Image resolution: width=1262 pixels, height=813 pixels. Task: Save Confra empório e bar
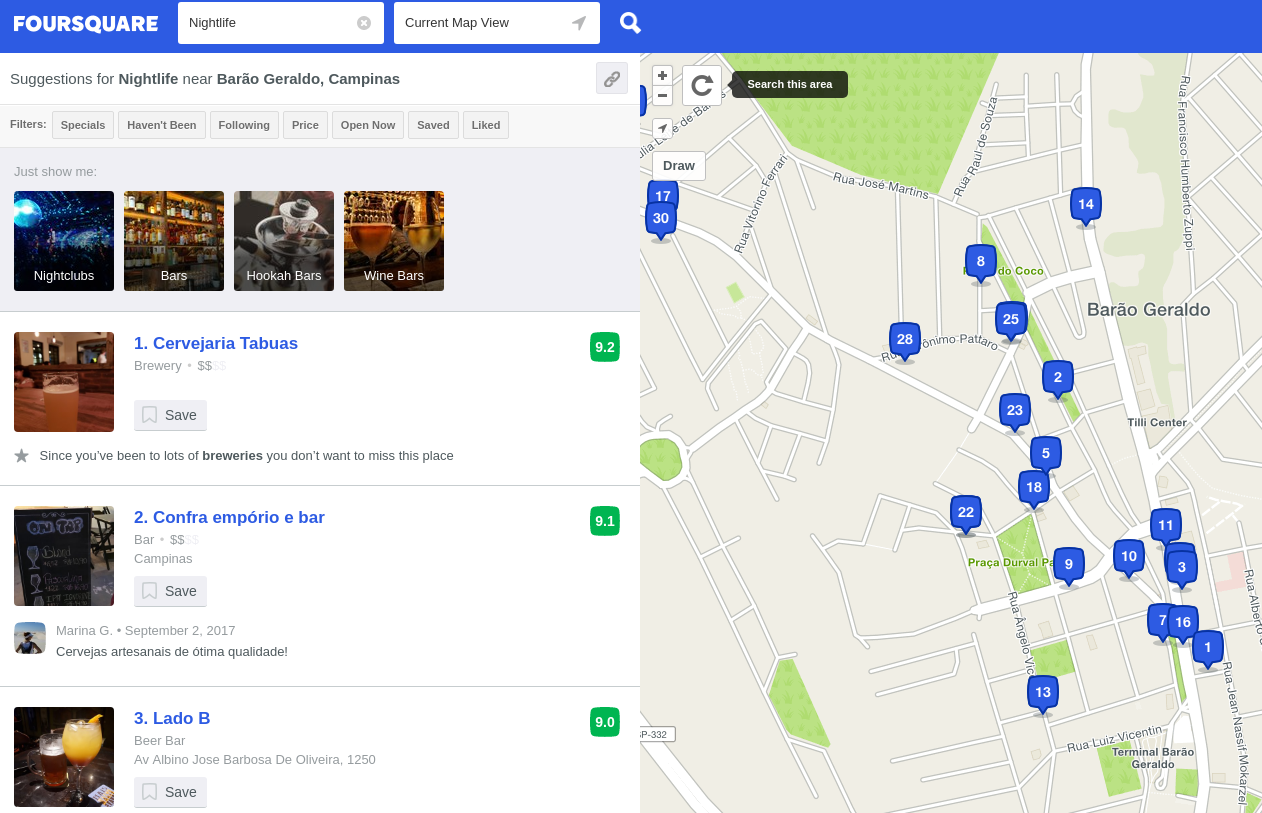(x=170, y=591)
